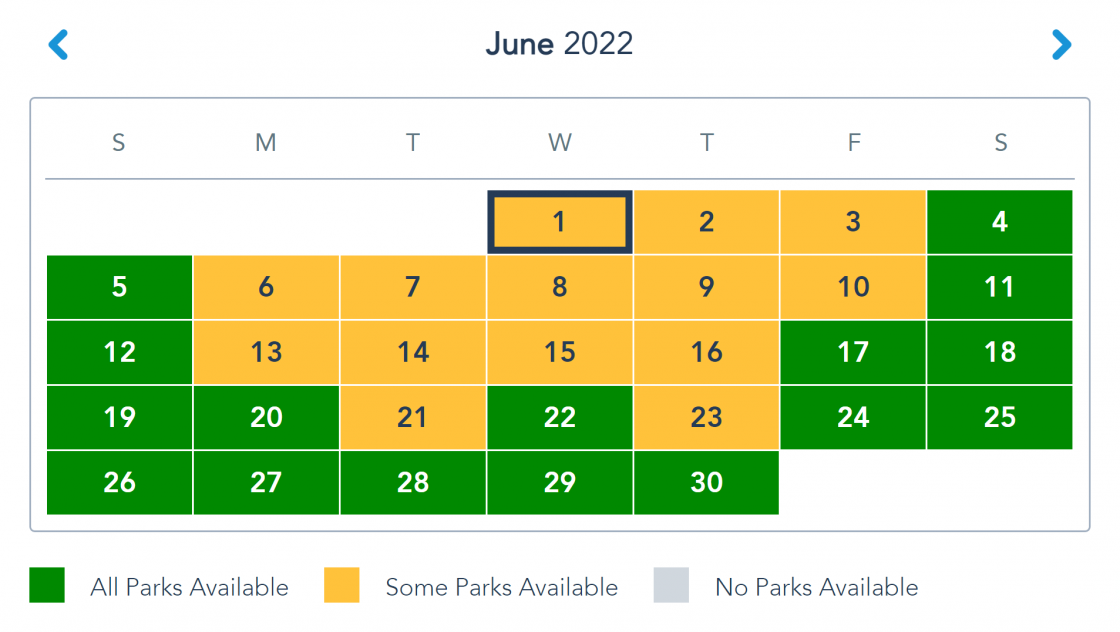Click the date June 15
Viewport: 1120px width, 632px height.
click(x=560, y=352)
